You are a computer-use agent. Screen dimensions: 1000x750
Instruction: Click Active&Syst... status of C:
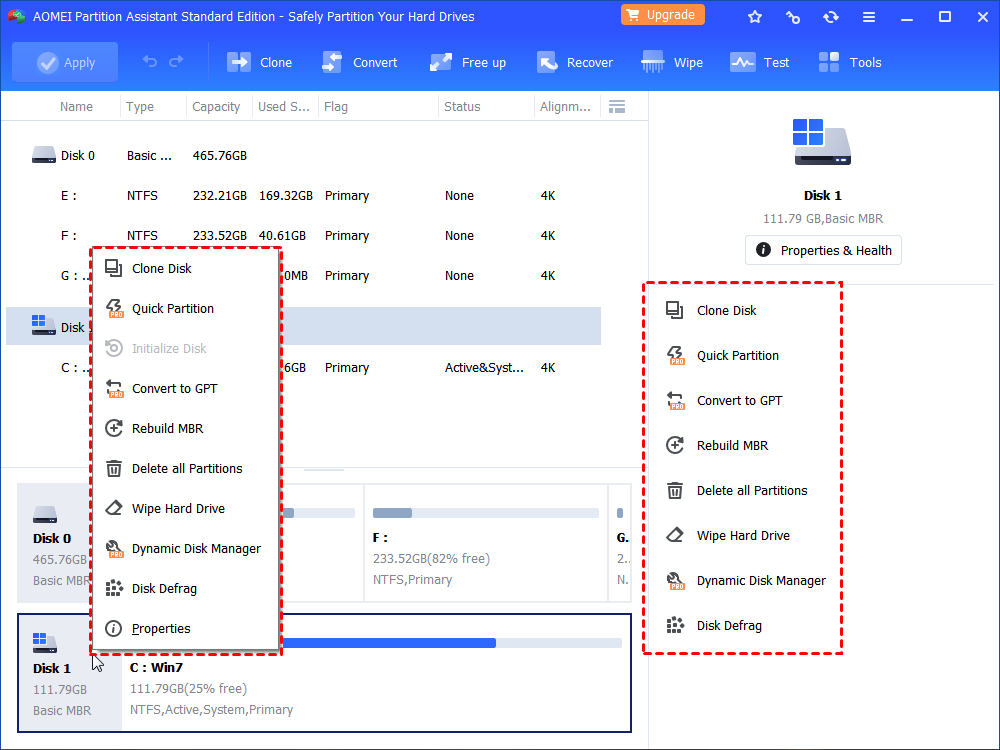pos(484,368)
